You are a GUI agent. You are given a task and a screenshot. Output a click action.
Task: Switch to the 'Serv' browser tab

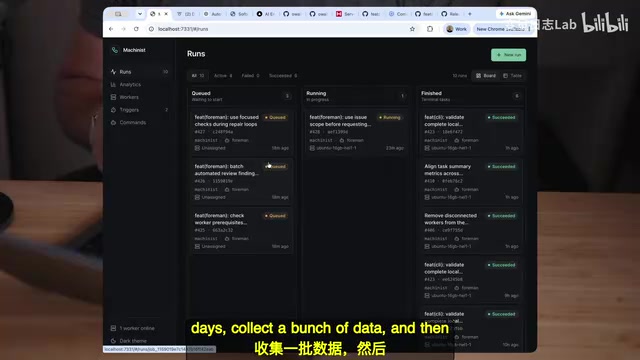click(345, 14)
